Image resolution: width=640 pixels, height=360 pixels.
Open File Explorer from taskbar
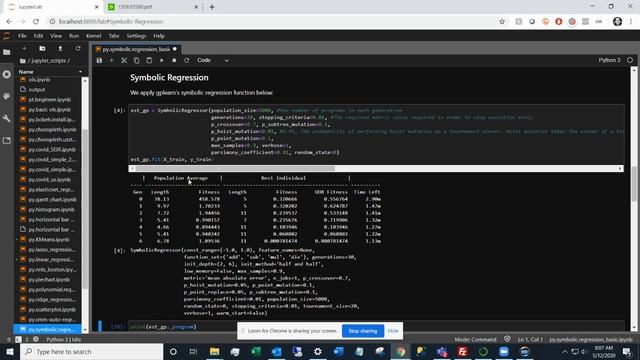[214, 351]
